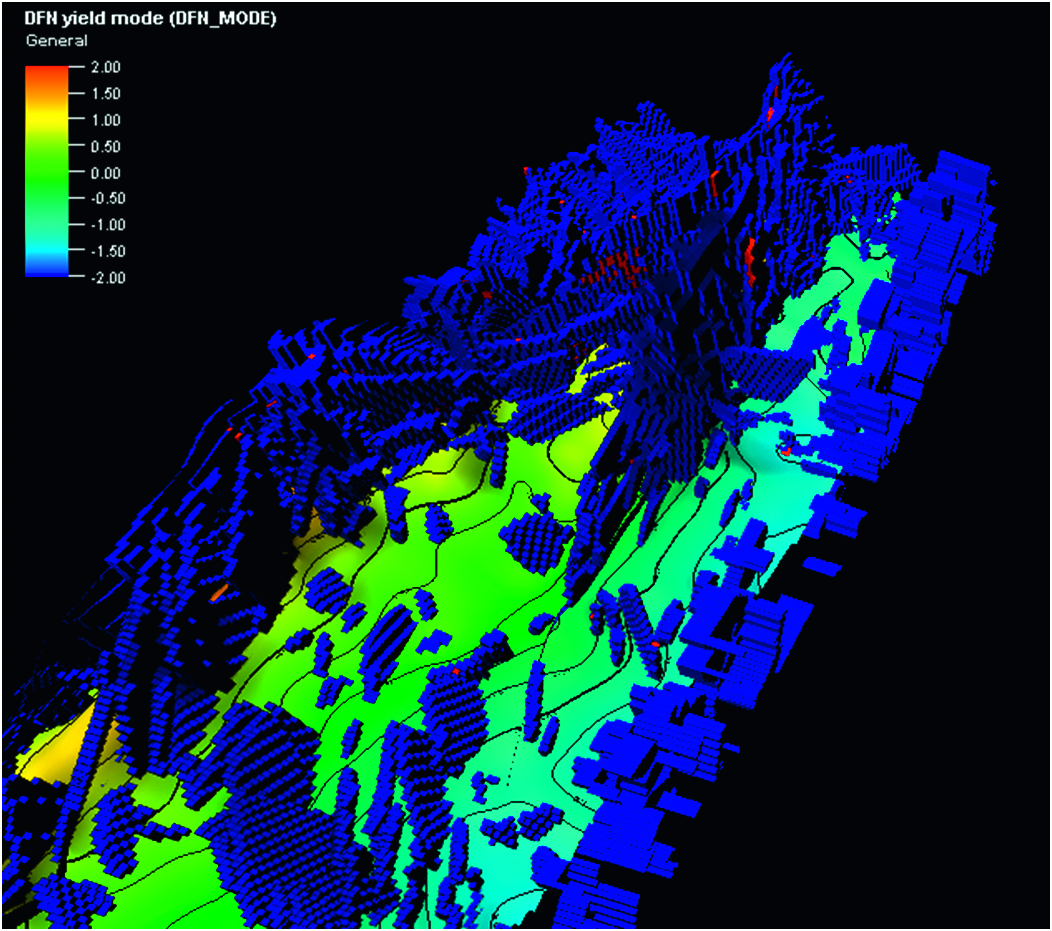
Task: Select the General label under legend title
Action: coord(56,41)
